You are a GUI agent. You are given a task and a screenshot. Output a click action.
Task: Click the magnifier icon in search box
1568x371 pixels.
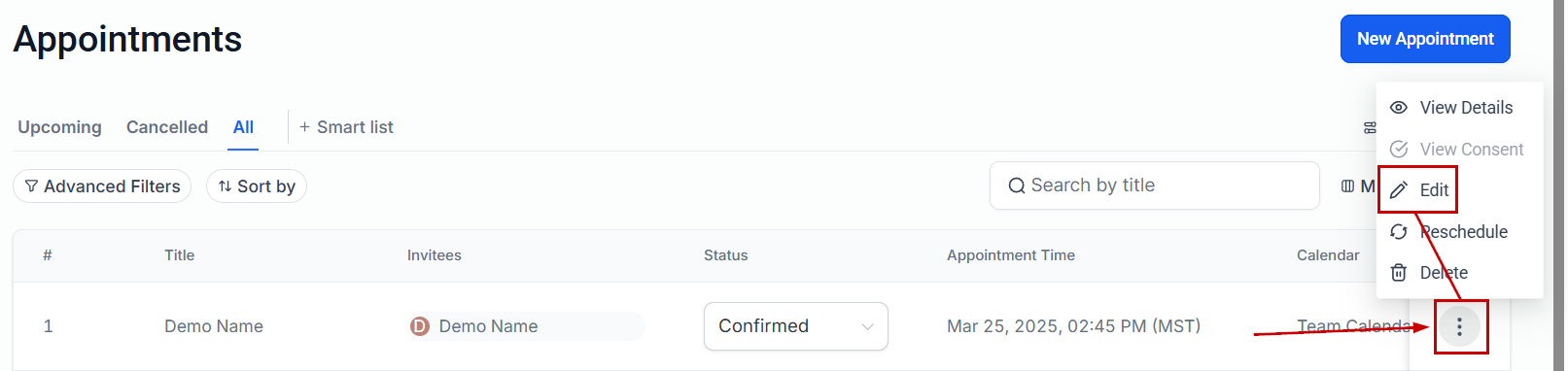[1017, 185]
